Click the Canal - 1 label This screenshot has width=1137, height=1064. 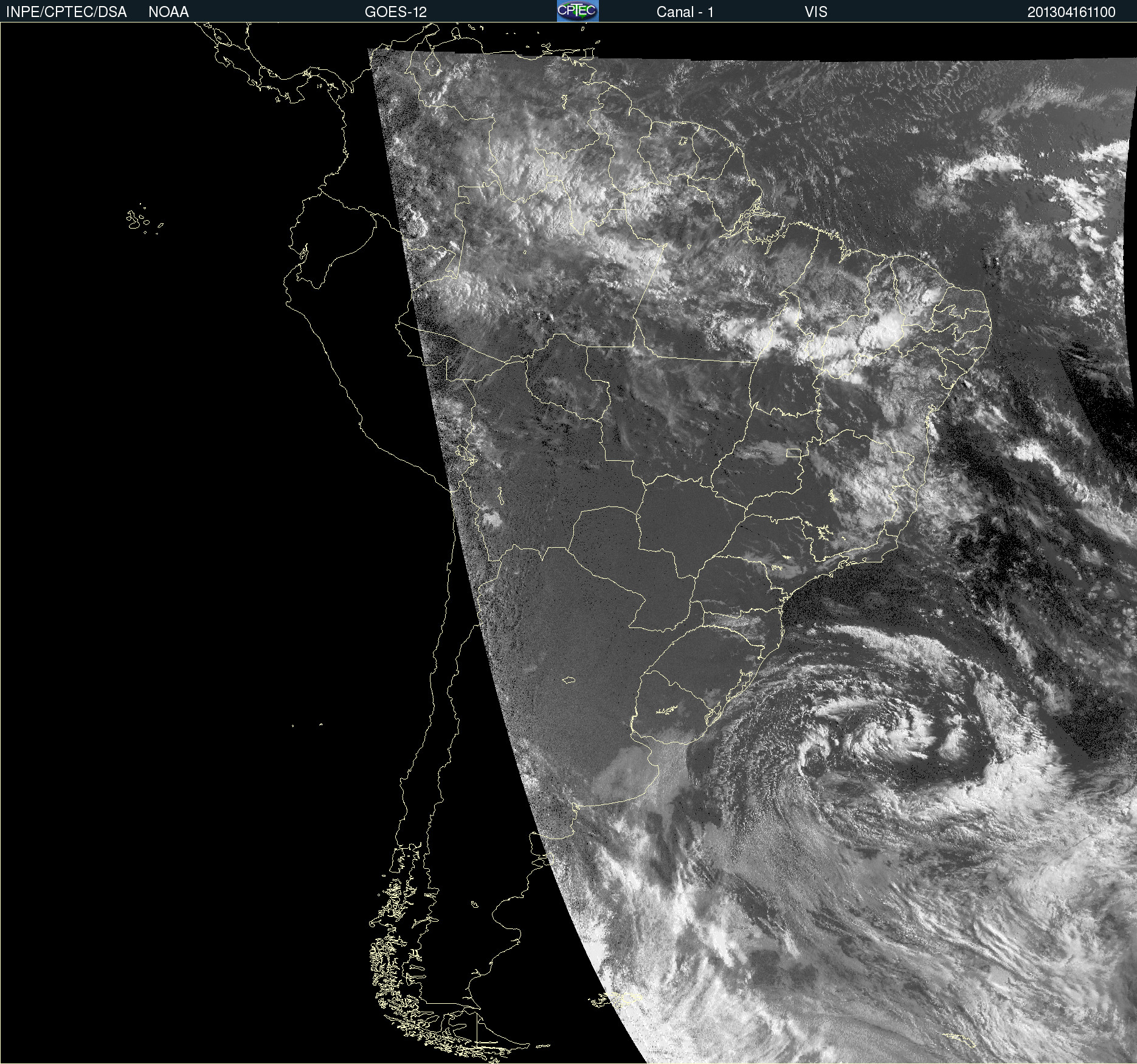[685, 12]
